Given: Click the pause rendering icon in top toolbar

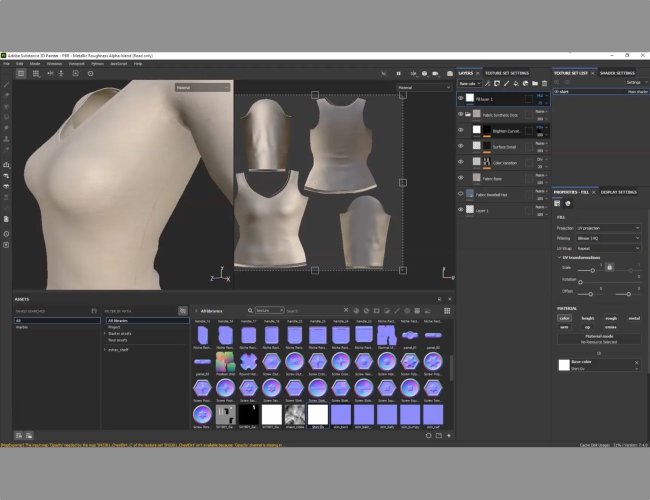Looking at the screenshot, I should point(398,73).
